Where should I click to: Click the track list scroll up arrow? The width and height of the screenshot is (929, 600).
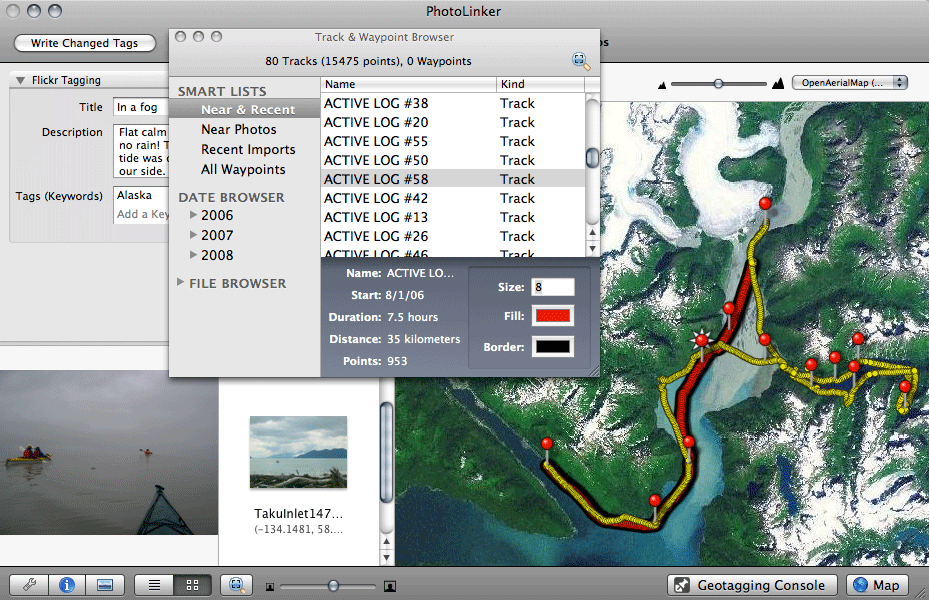click(592, 233)
